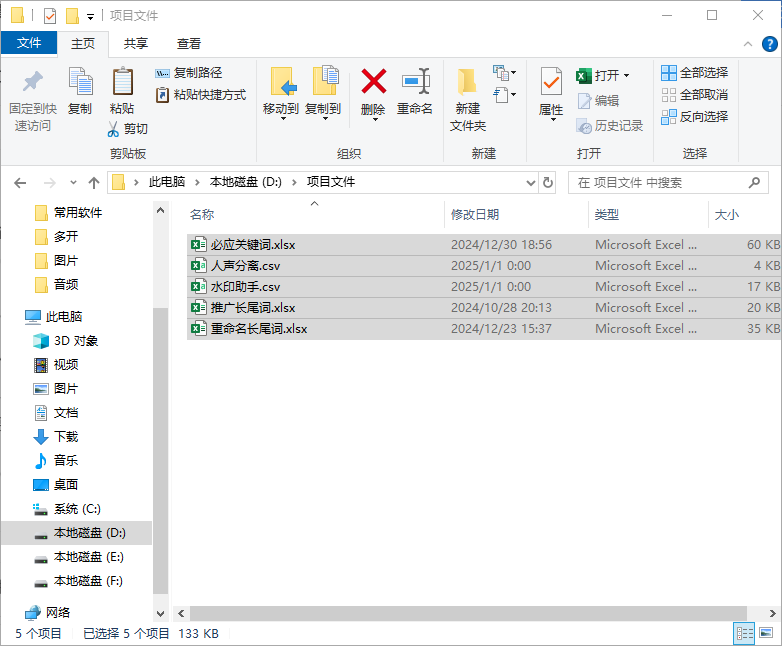
Task: Expand the address bar history dropdown
Action: (531, 183)
